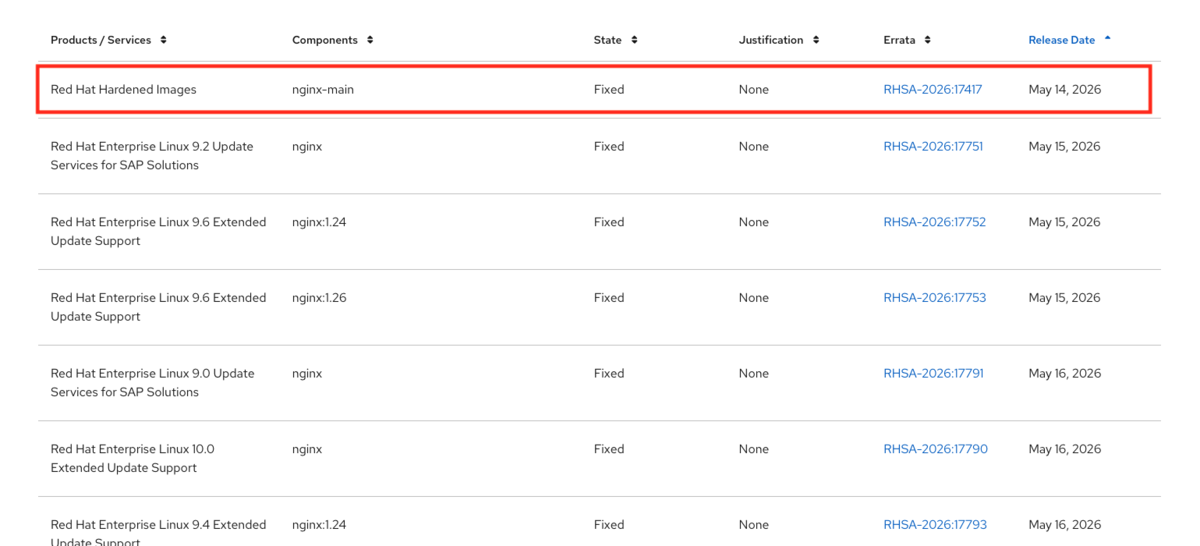Click 'May 16, 2026' in the RHSA-2026:17791 row
Screen dimensions: 1200x546
pos(1065,373)
